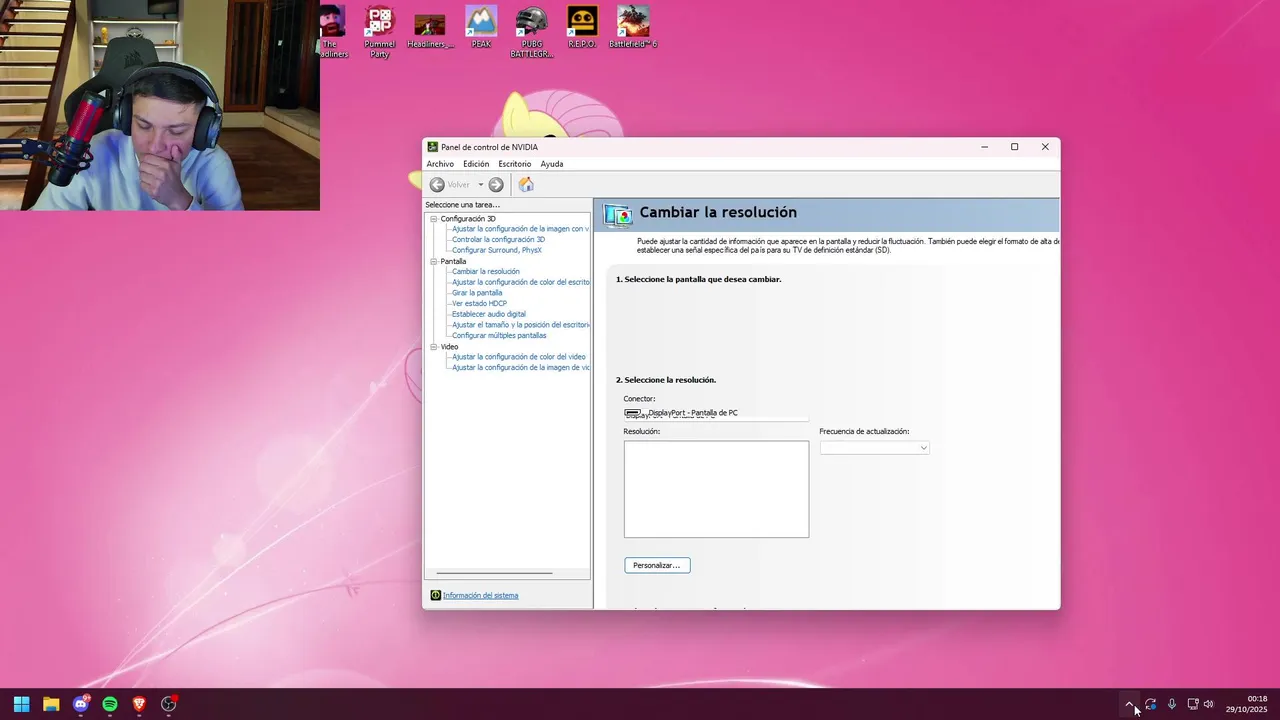Viewport: 1280px width, 720px height.
Task: Open Discord from the taskbar
Action: point(81,704)
